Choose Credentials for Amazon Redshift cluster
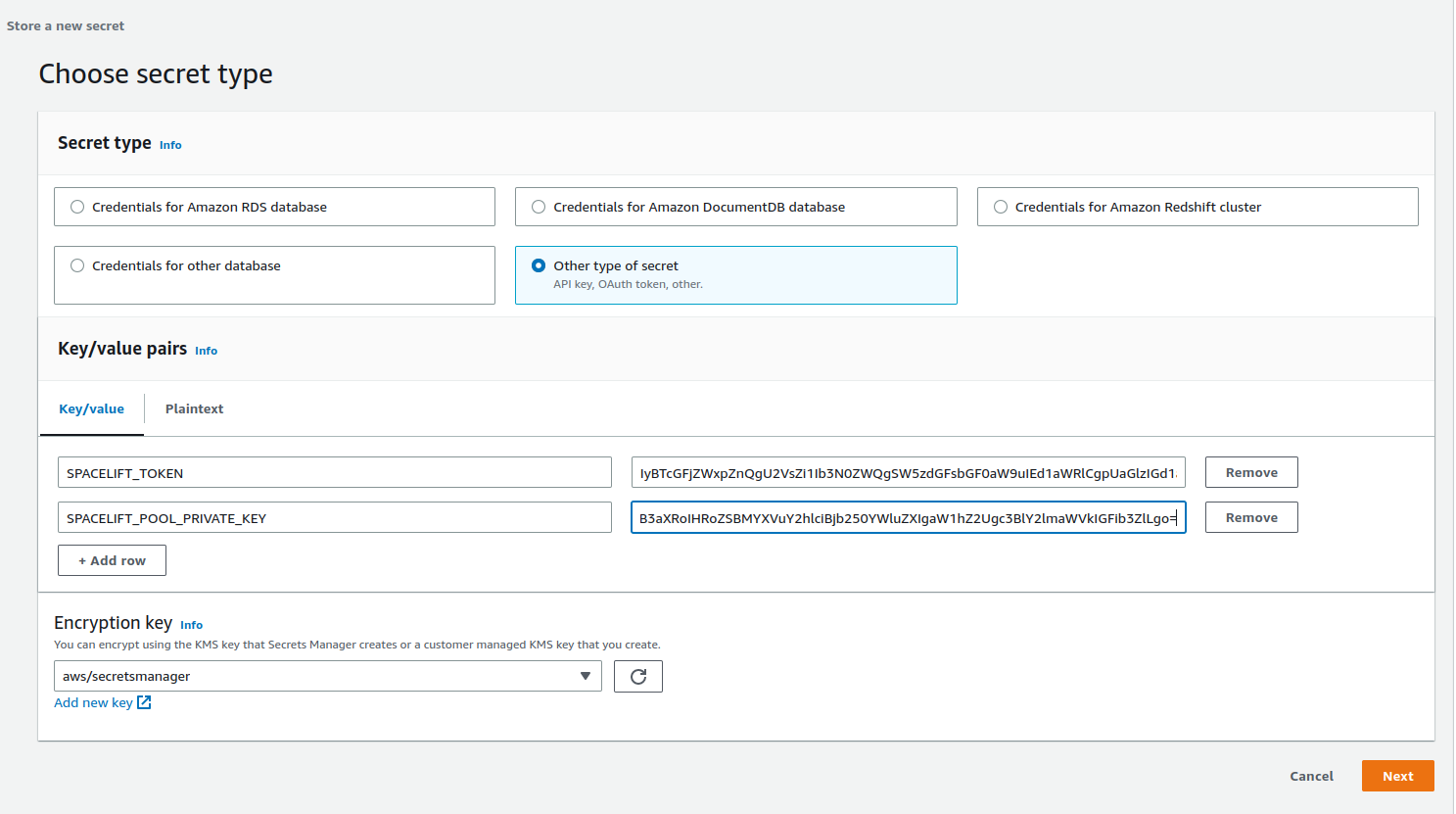This screenshot has height=814, width=1456. coord(1001,207)
